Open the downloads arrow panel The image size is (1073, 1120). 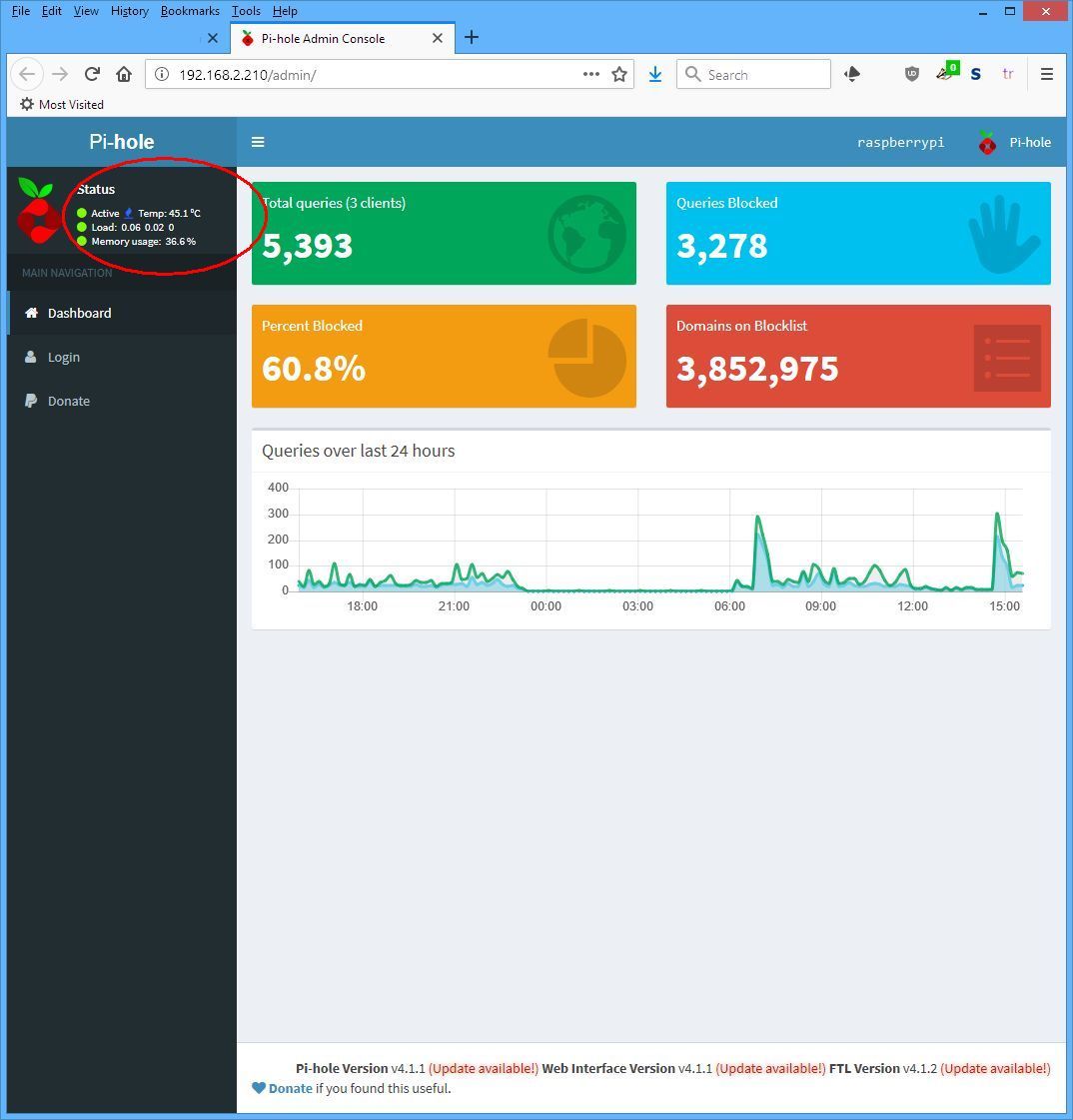(x=655, y=74)
